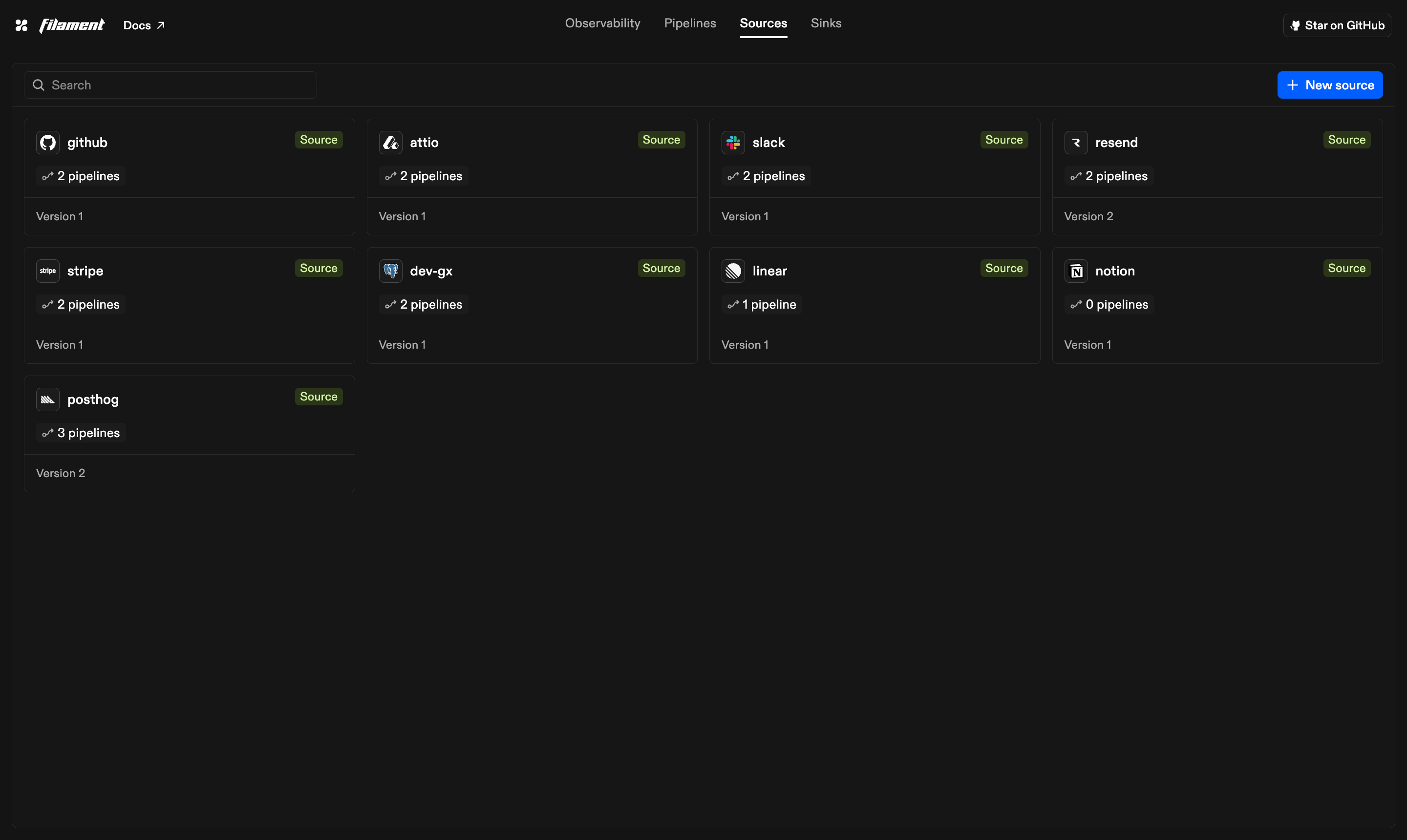Click slack's 2 pipelines badge
Screen dimensions: 1407x840
tap(766, 176)
